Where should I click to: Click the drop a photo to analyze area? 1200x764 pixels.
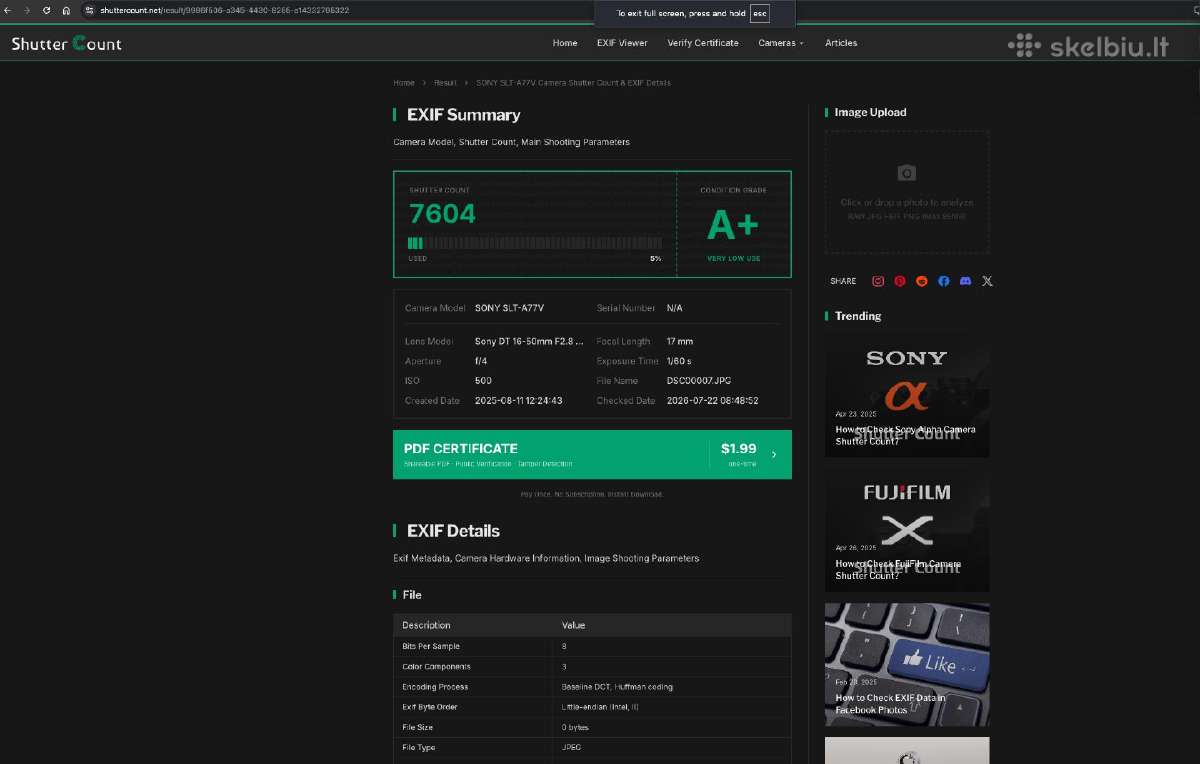click(907, 192)
